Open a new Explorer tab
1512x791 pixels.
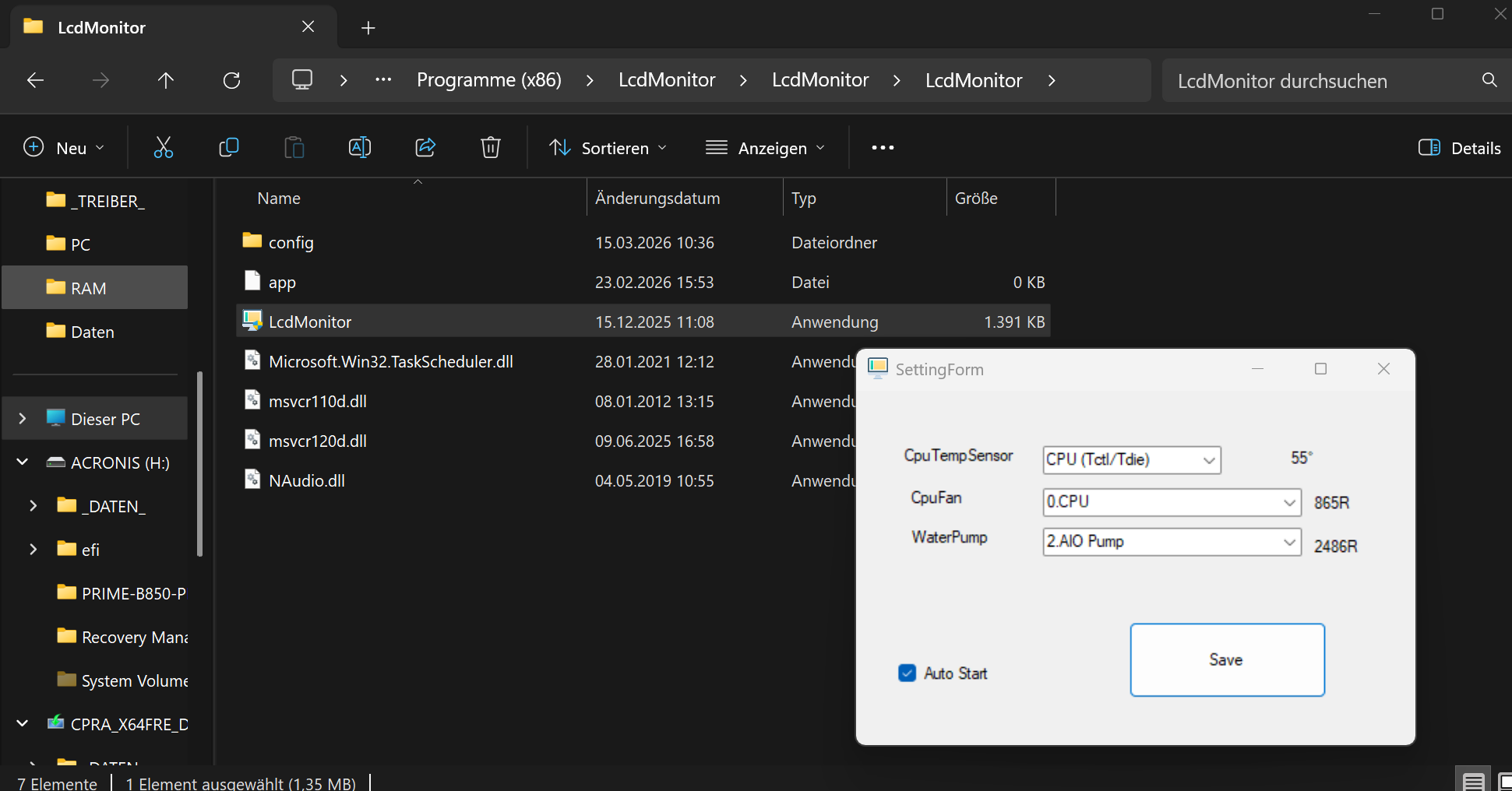(368, 28)
